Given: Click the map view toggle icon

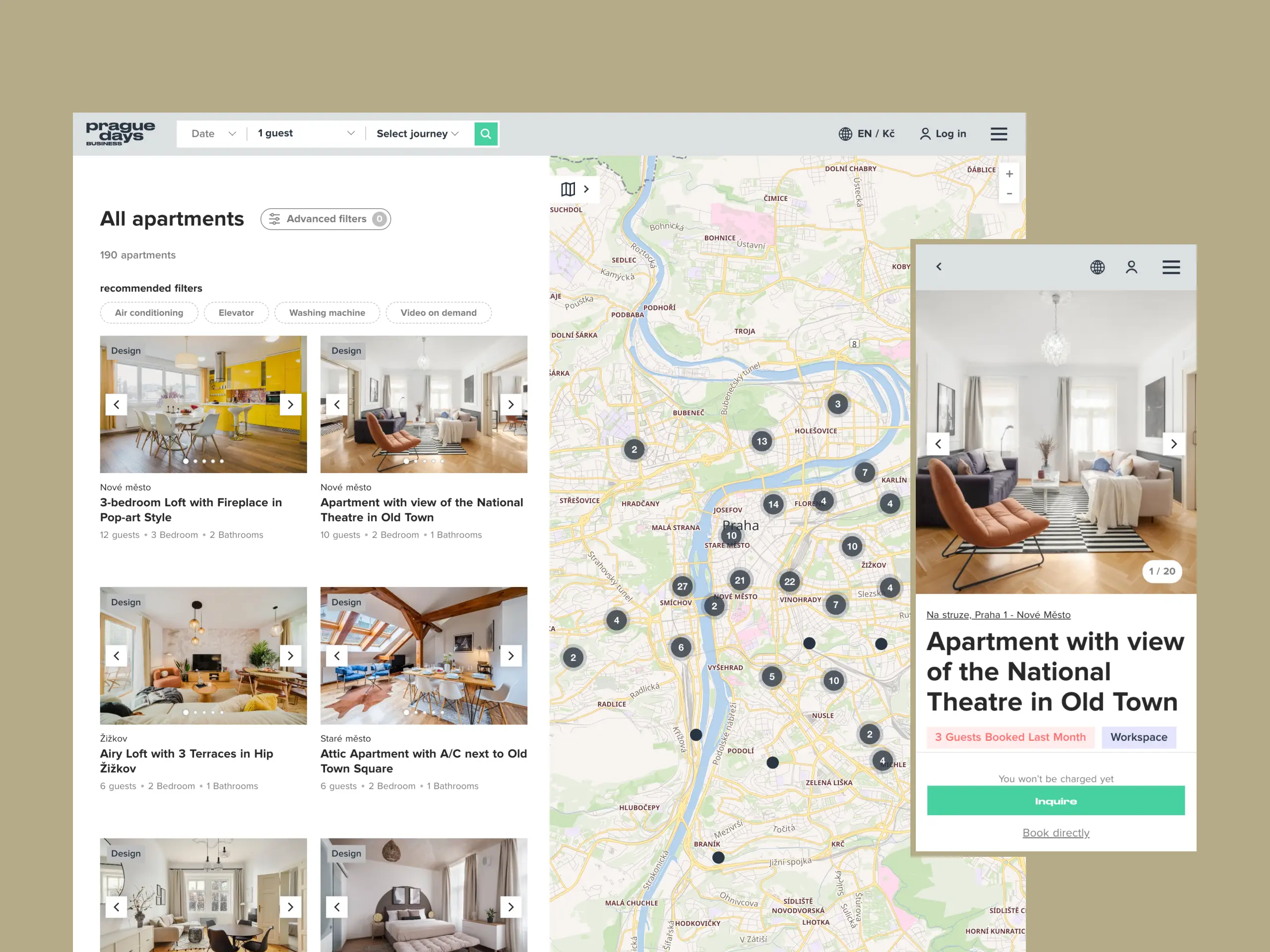Looking at the screenshot, I should [568, 189].
